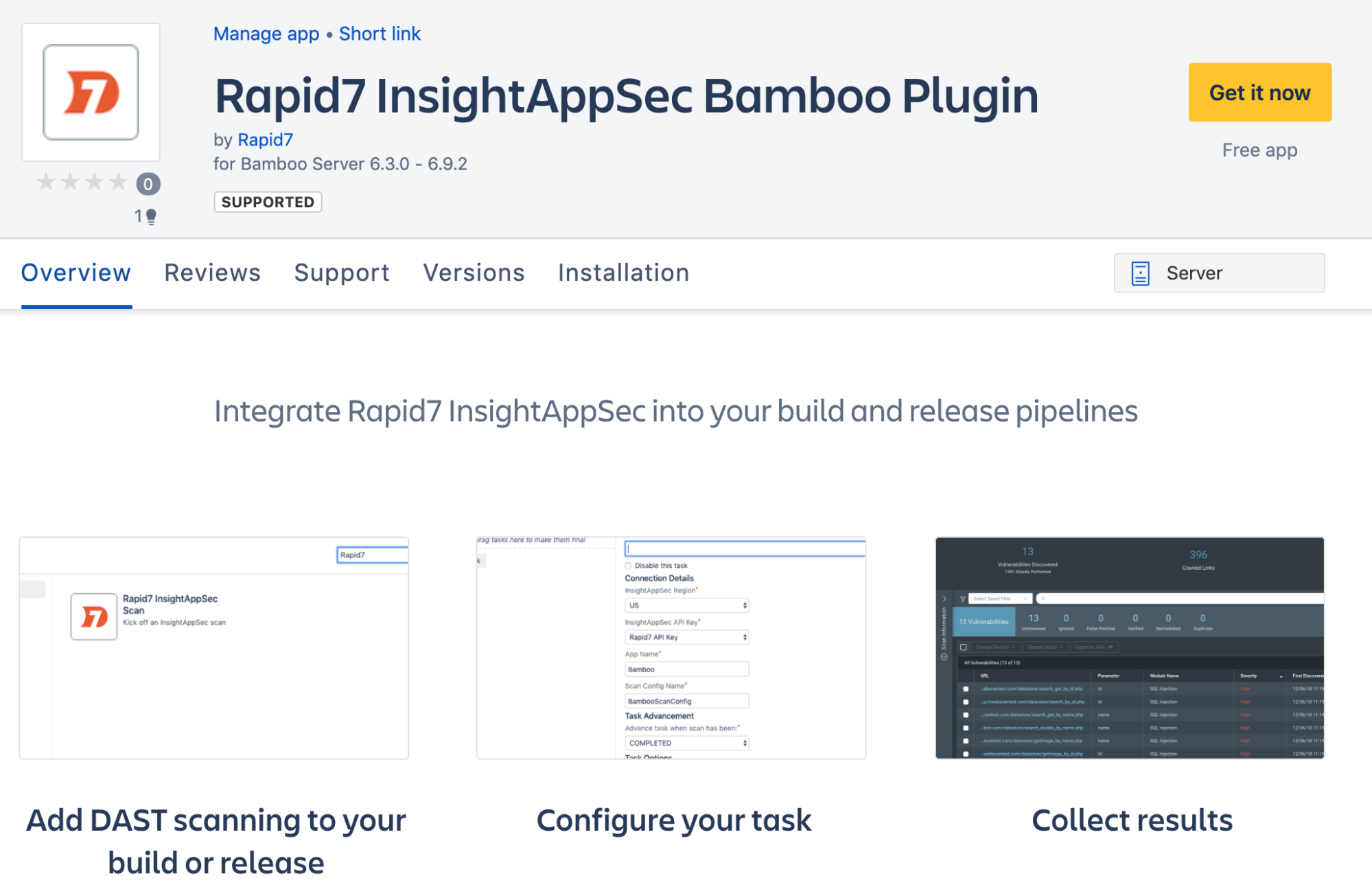Enlarge the Configure your task screenshot
This screenshot has height=887, width=1372.
point(671,647)
